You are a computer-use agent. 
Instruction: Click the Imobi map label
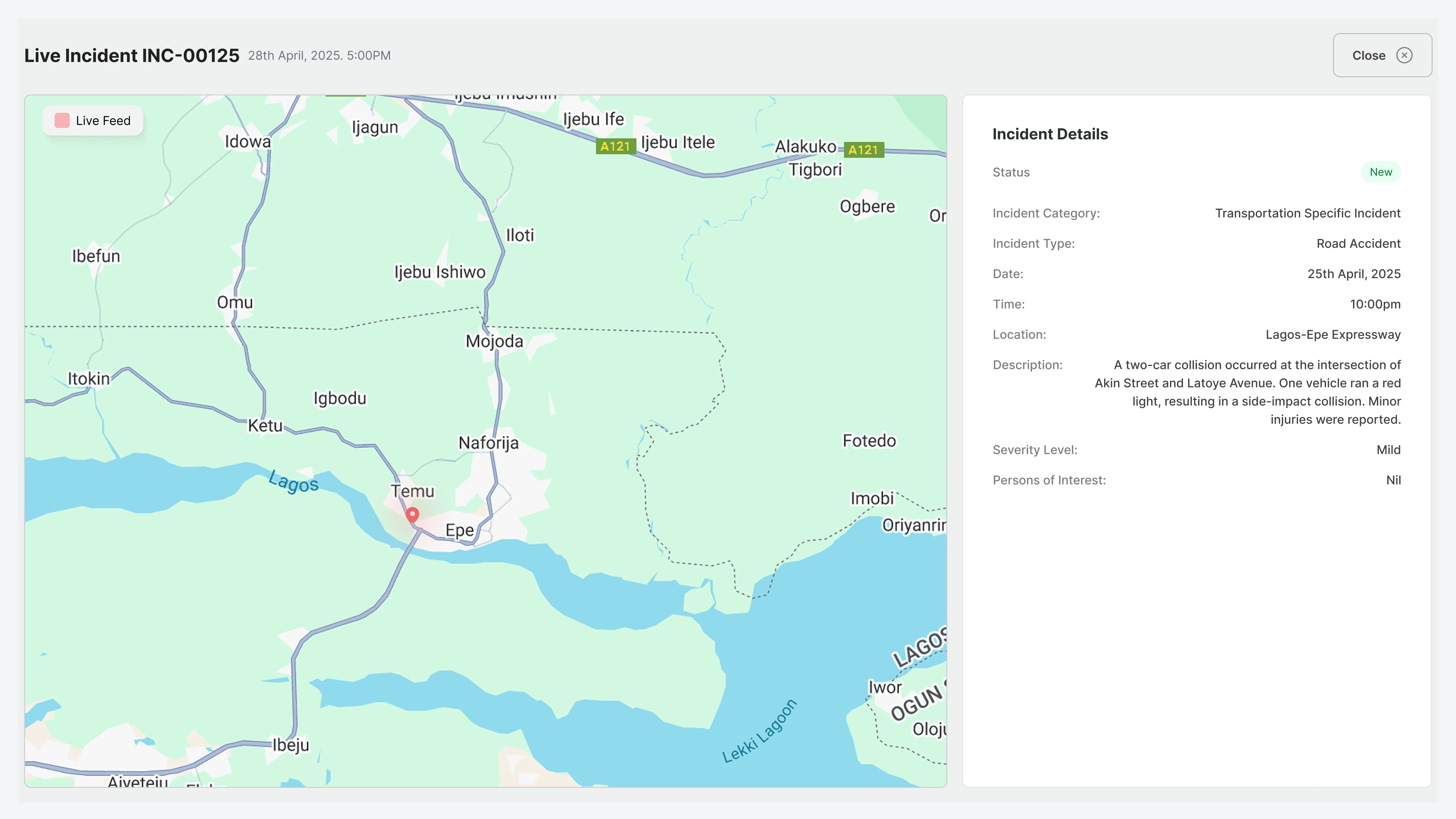coord(872,498)
